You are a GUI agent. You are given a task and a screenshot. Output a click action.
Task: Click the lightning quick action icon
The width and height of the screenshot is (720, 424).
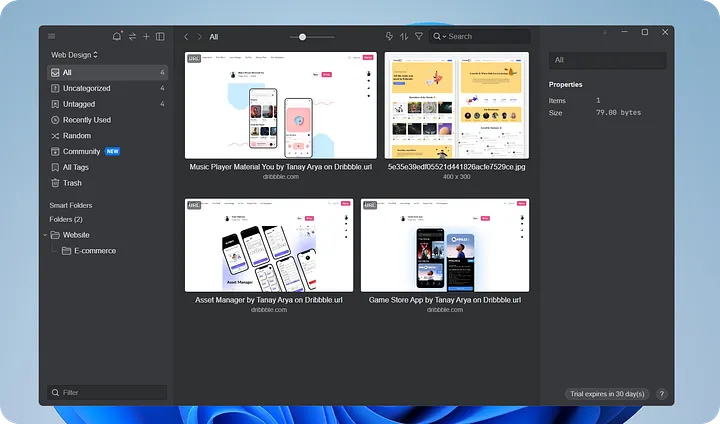[x=389, y=36]
